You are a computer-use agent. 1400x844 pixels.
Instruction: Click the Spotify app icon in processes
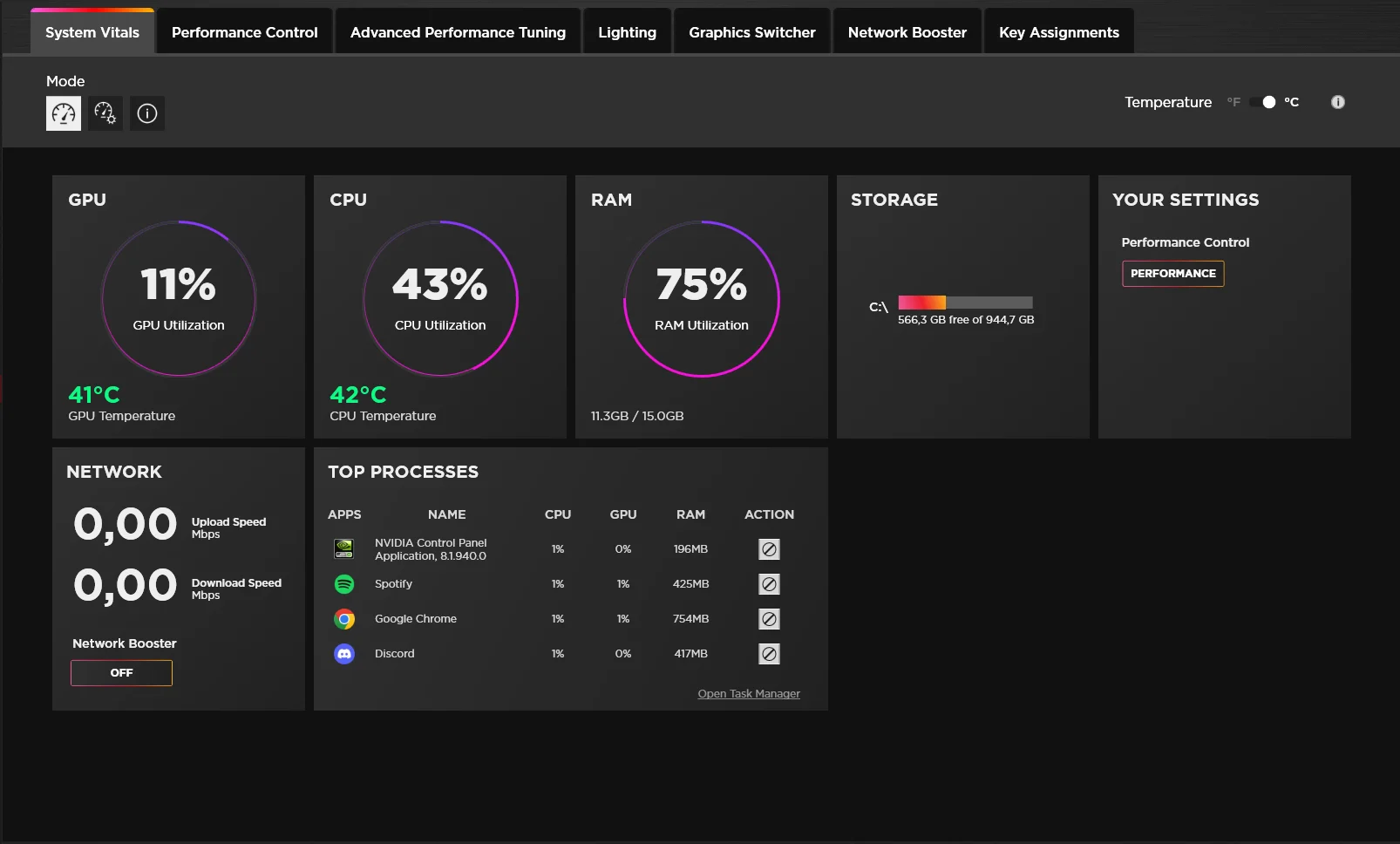(344, 584)
